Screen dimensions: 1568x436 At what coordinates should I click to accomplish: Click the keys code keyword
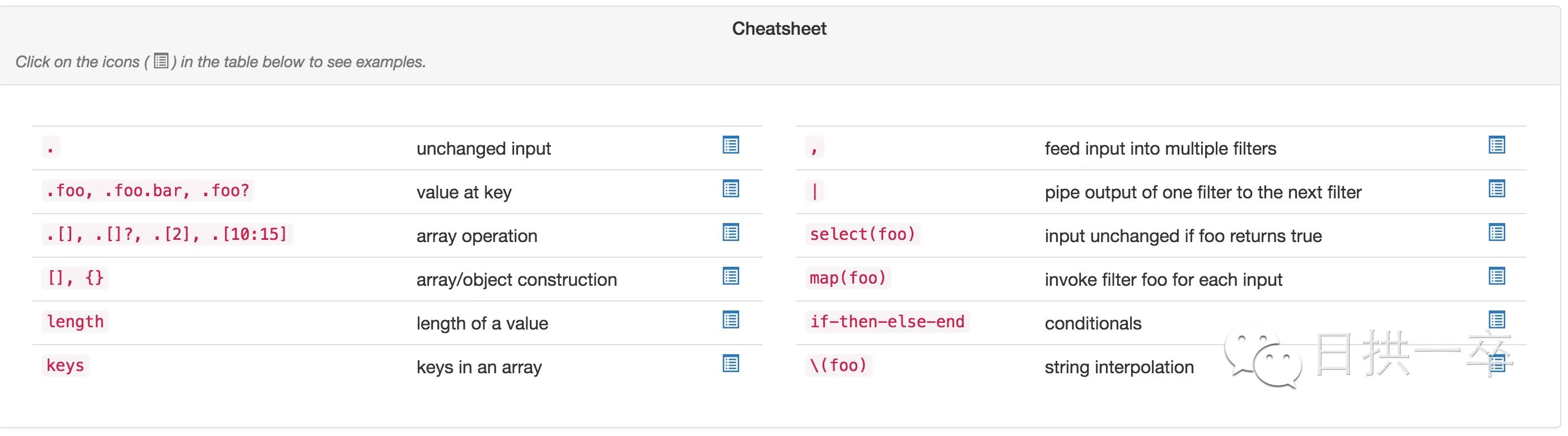pyautogui.click(x=65, y=365)
